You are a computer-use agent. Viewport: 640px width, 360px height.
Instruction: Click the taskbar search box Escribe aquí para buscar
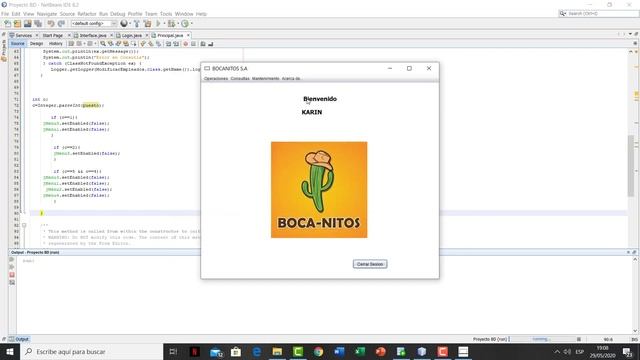[91, 352]
